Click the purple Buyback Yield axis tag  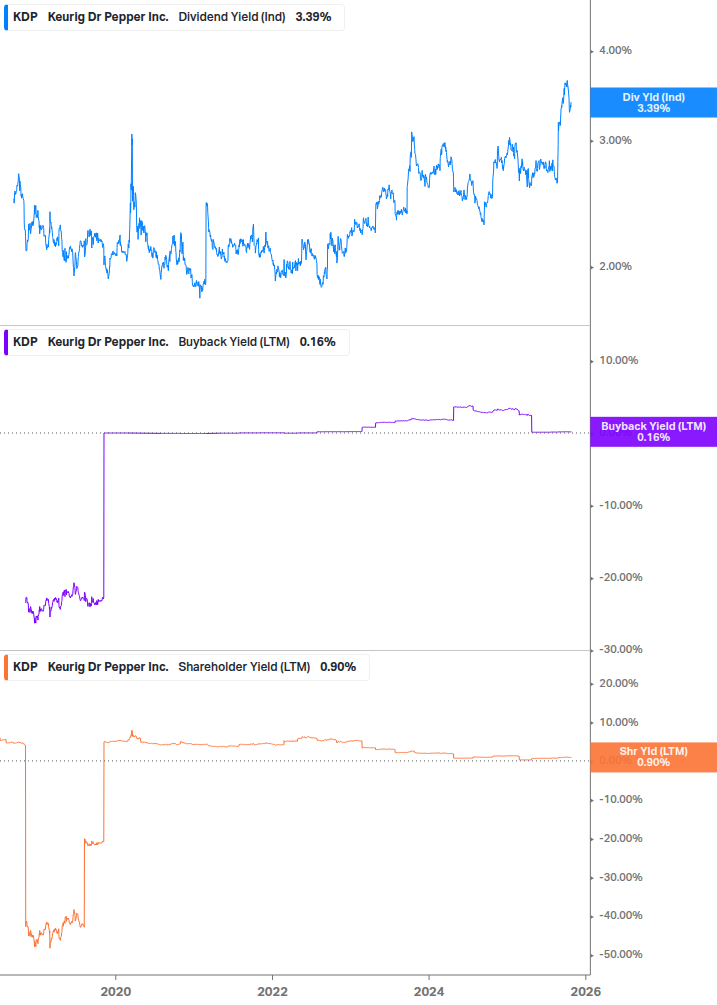pyautogui.click(x=653, y=431)
